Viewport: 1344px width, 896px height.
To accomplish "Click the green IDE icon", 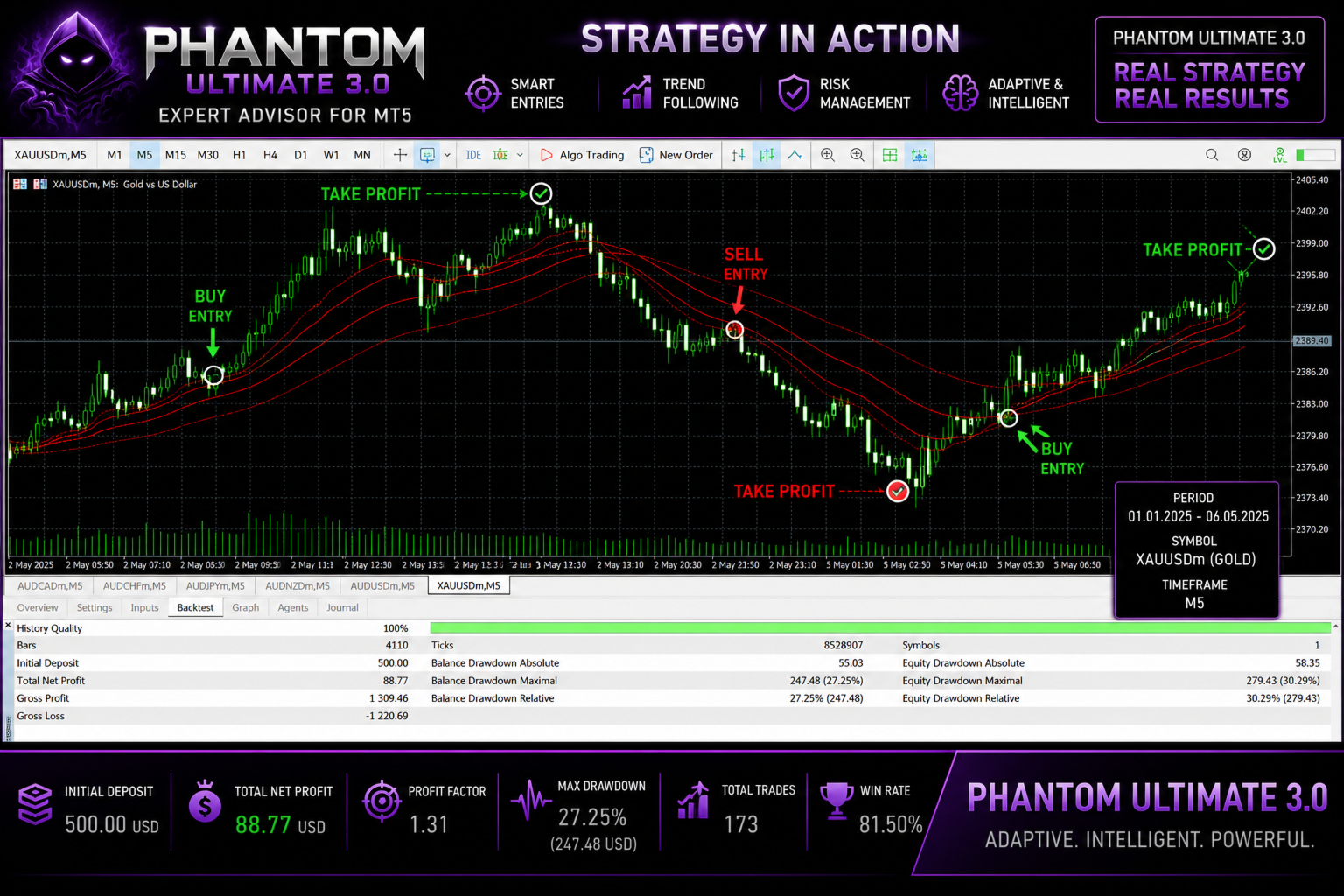I will point(500,155).
